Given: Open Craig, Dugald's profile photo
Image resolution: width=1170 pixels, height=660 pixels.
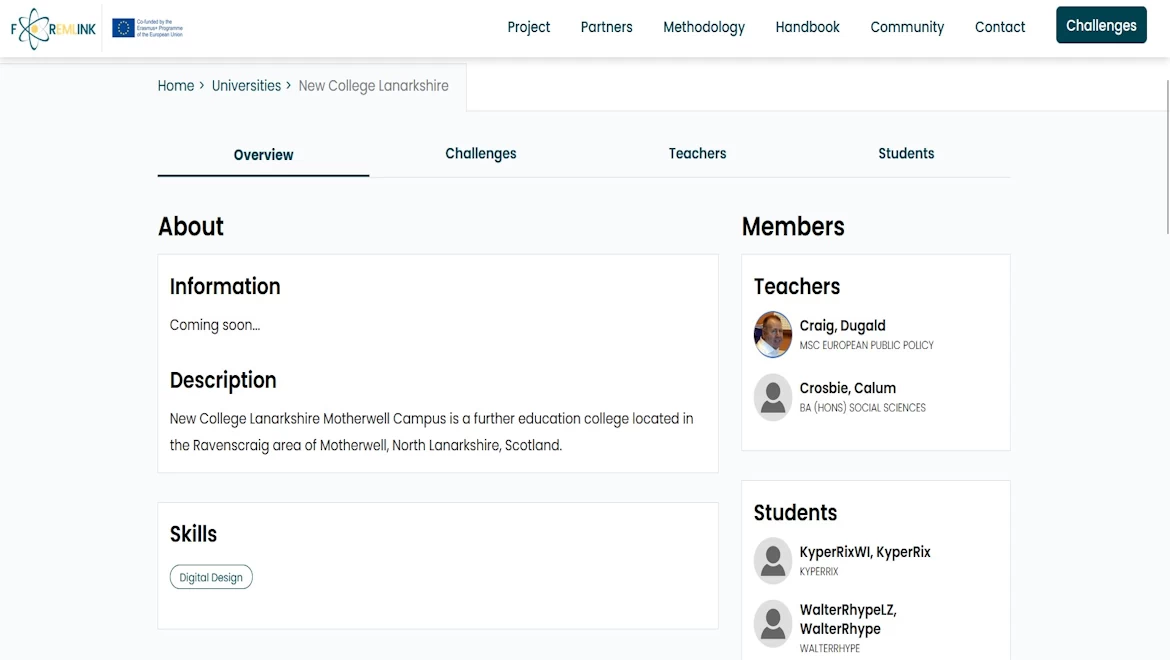Looking at the screenshot, I should pos(772,334).
